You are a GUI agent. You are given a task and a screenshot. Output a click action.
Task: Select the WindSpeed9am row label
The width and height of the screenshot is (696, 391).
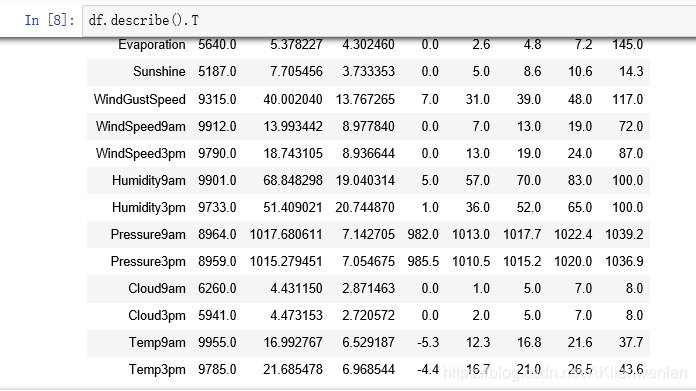pos(141,126)
